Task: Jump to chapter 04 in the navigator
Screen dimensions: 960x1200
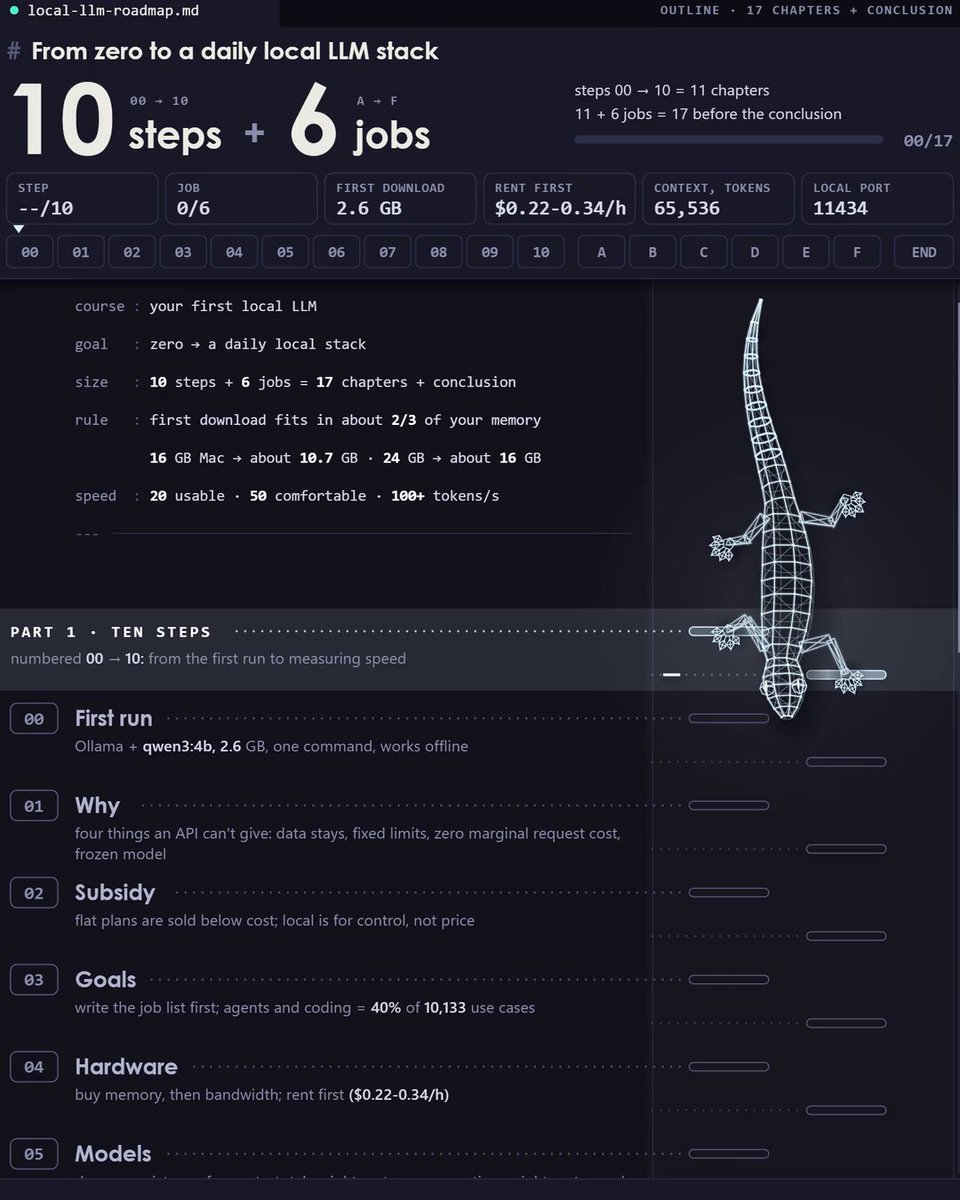Action: (234, 252)
